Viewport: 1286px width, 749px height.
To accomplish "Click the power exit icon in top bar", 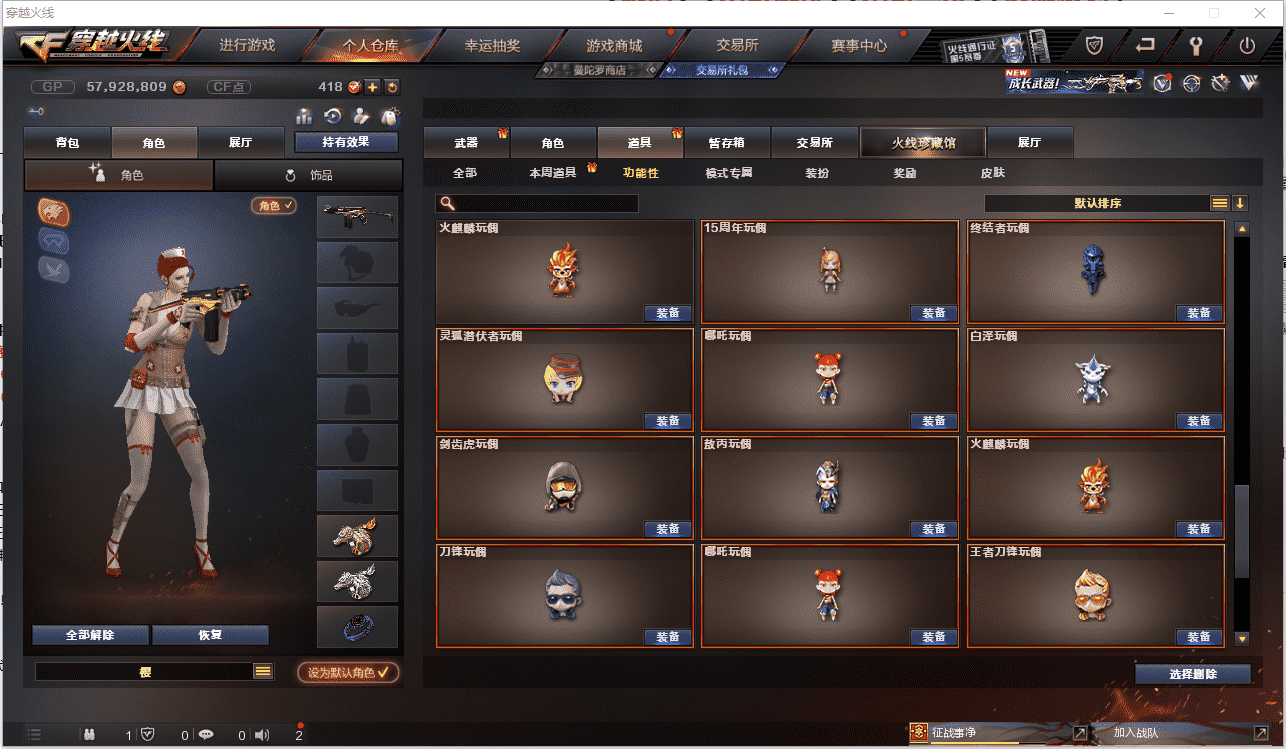I will pyautogui.click(x=1247, y=45).
